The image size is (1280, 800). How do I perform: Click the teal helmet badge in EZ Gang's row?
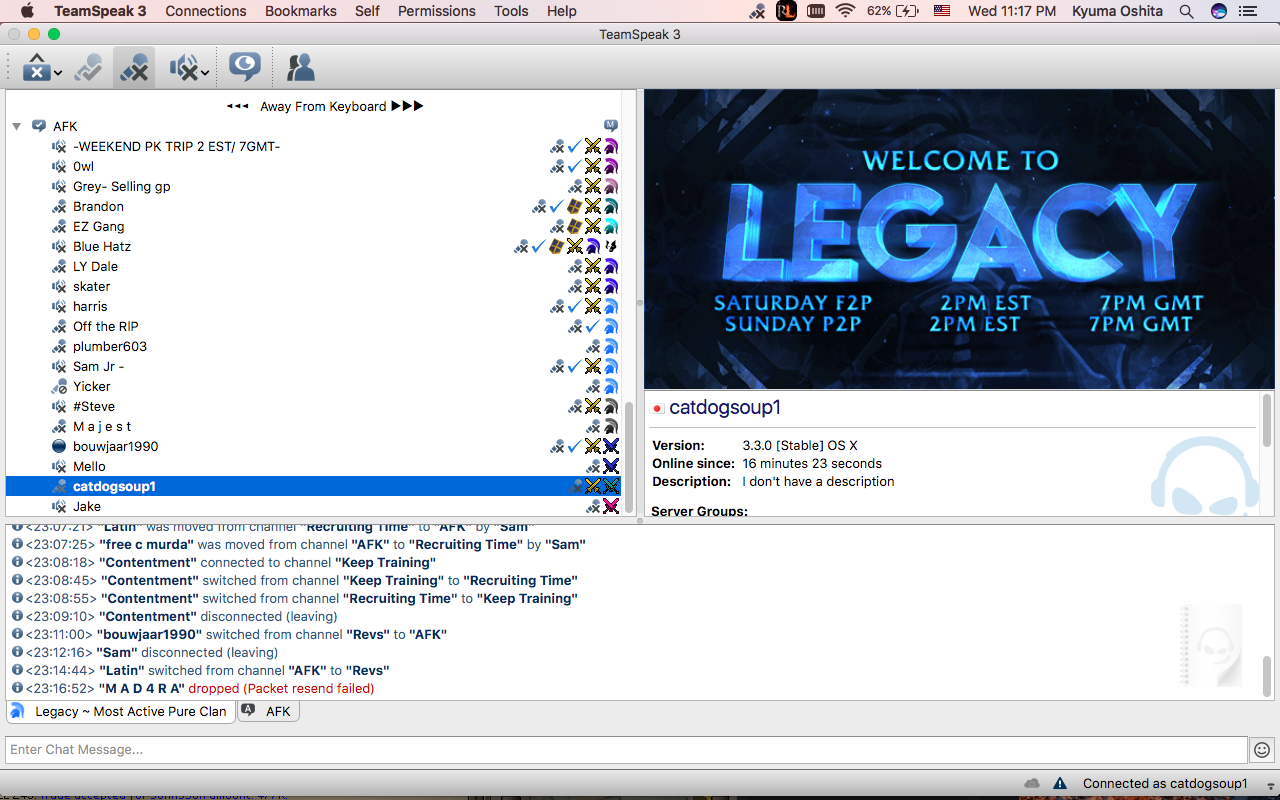click(611, 226)
